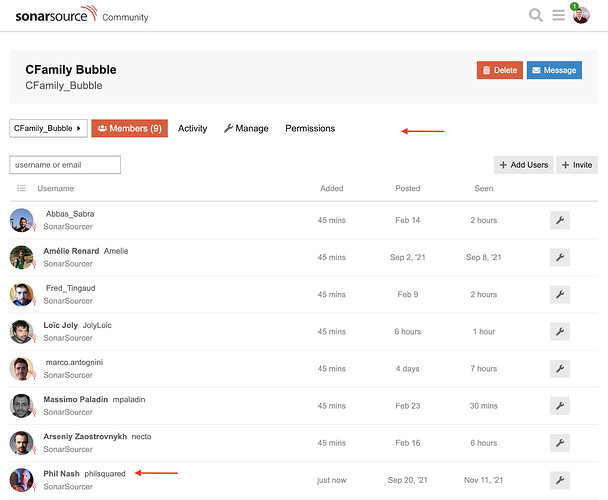
Task: Sort by Posted column header
Action: (x=408, y=189)
